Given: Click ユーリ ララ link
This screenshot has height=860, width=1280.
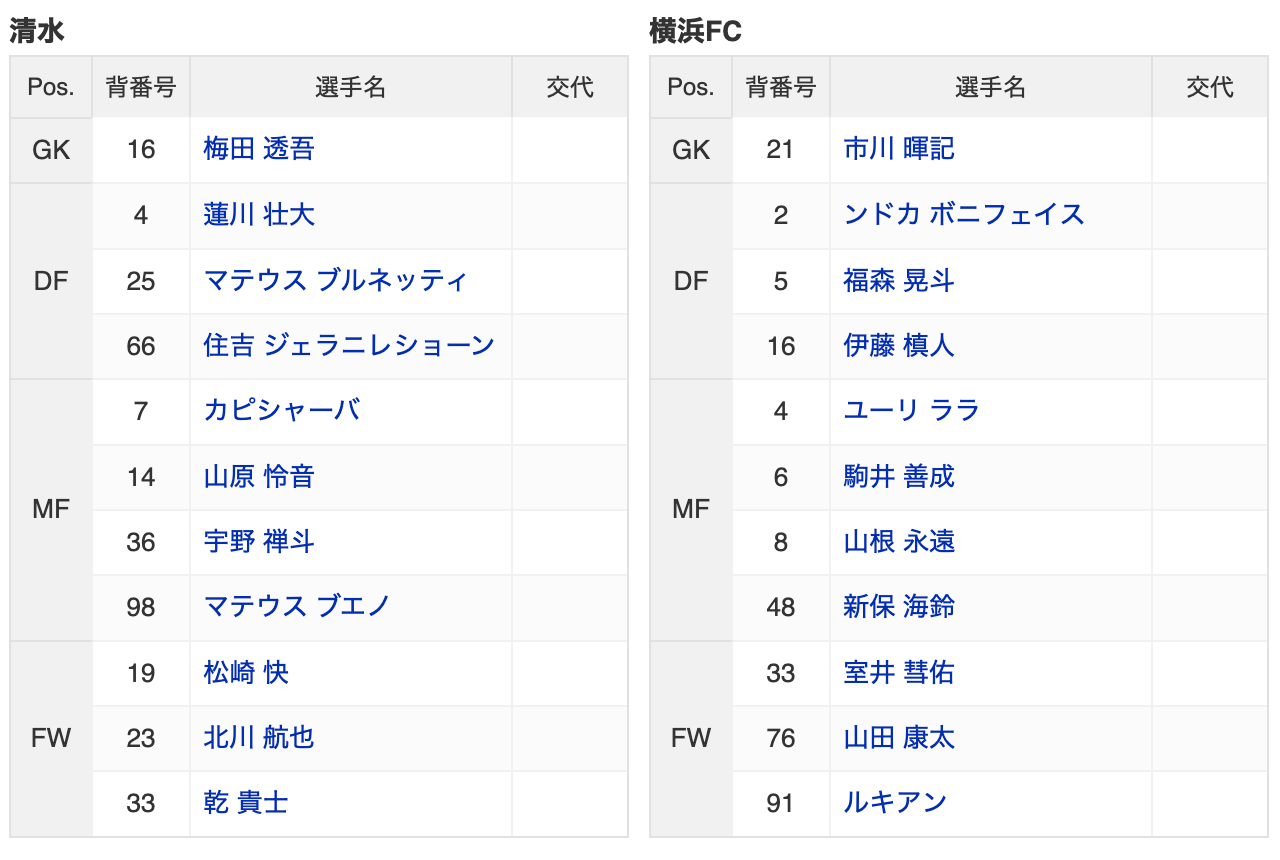Looking at the screenshot, I should click(911, 411).
